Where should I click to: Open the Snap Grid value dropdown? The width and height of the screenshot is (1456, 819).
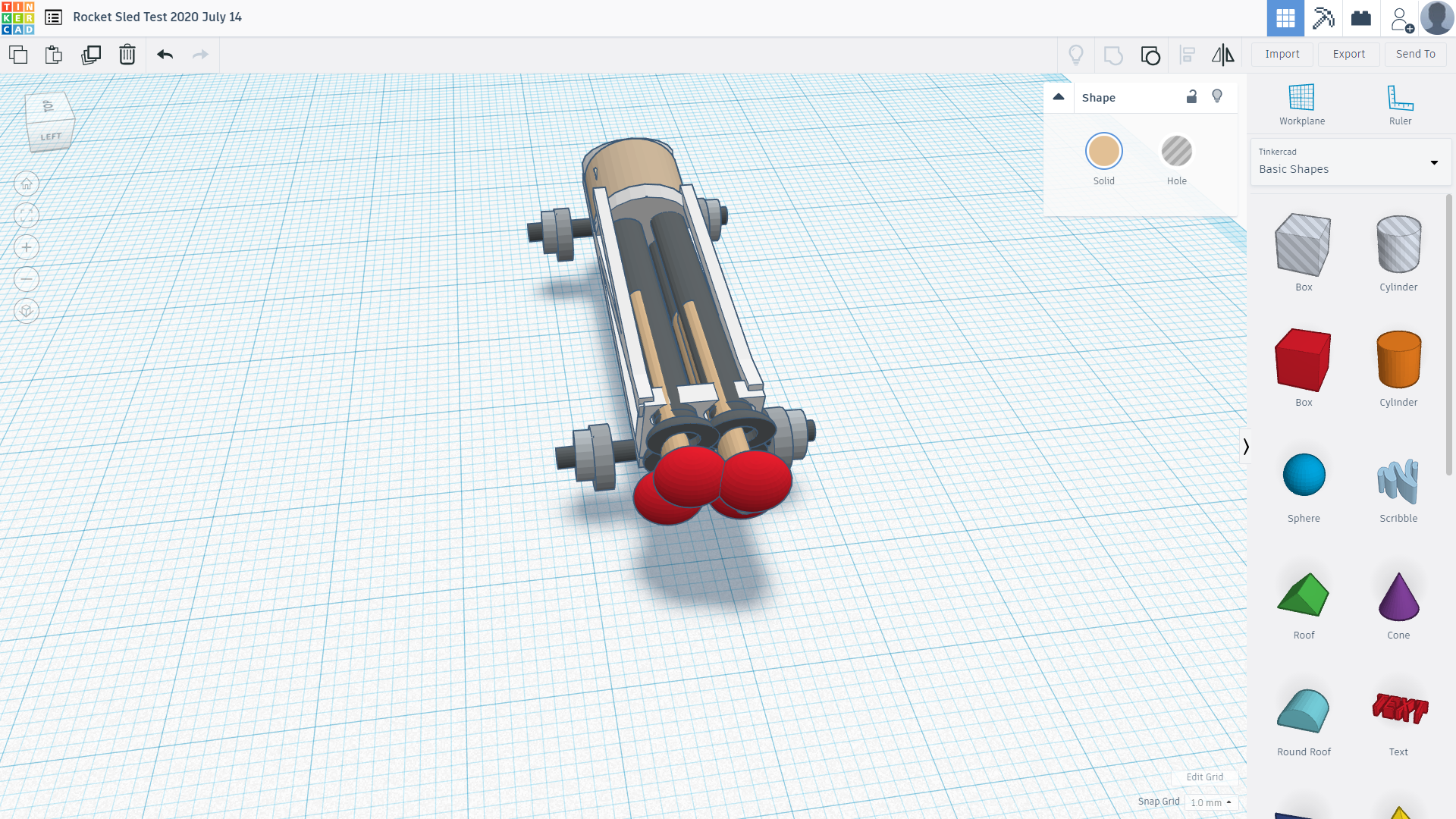1211,802
